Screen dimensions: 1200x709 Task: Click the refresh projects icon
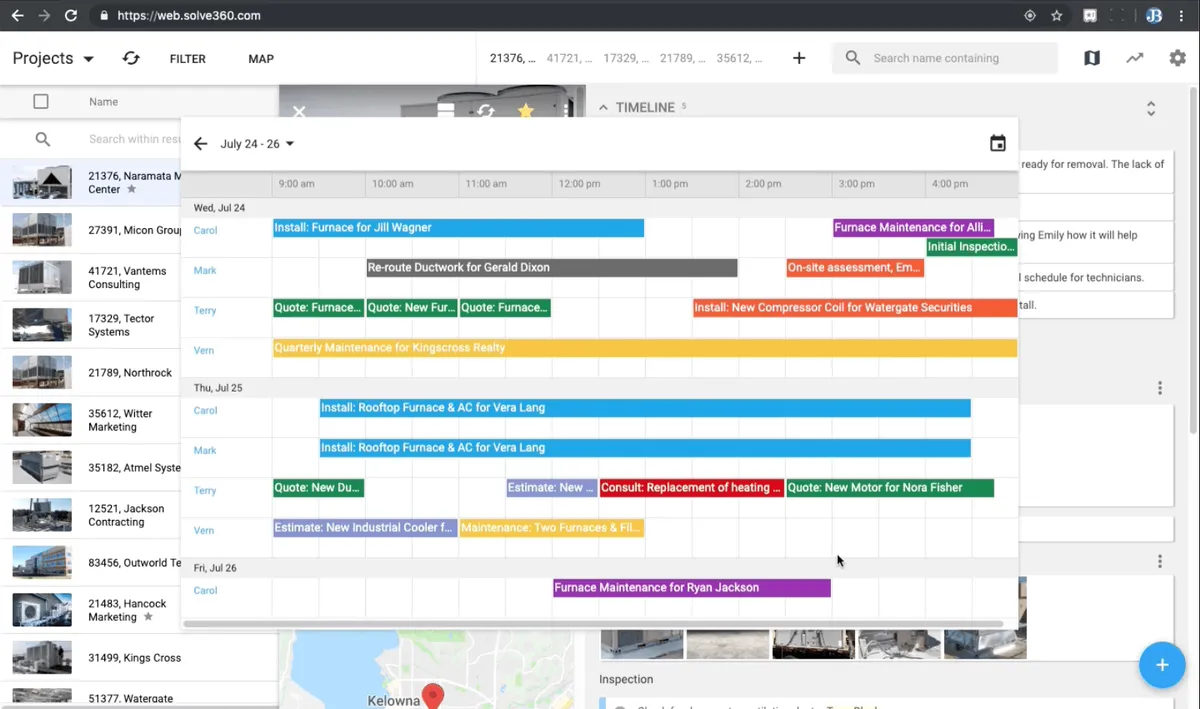[x=131, y=59]
